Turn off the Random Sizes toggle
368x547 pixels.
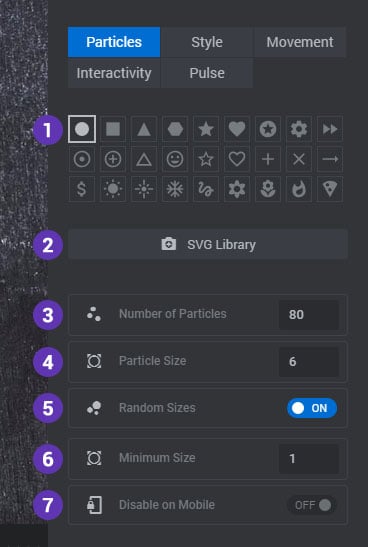[x=312, y=408]
